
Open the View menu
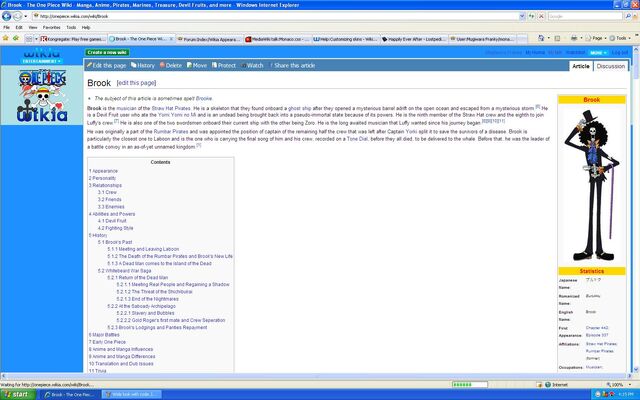33,27
